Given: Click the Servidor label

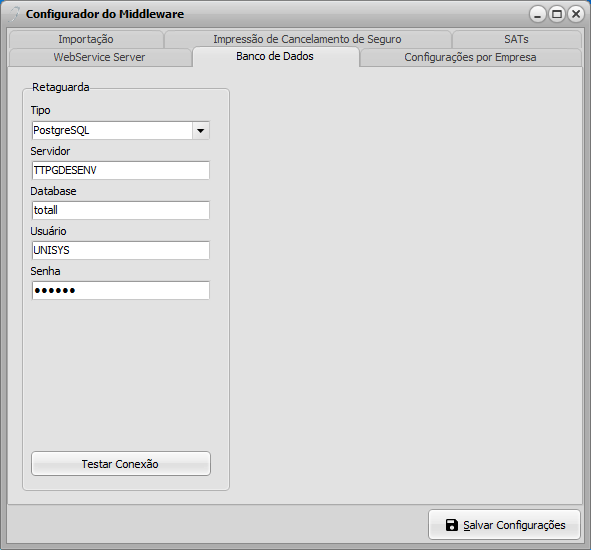Looking at the screenshot, I should click(50, 151).
